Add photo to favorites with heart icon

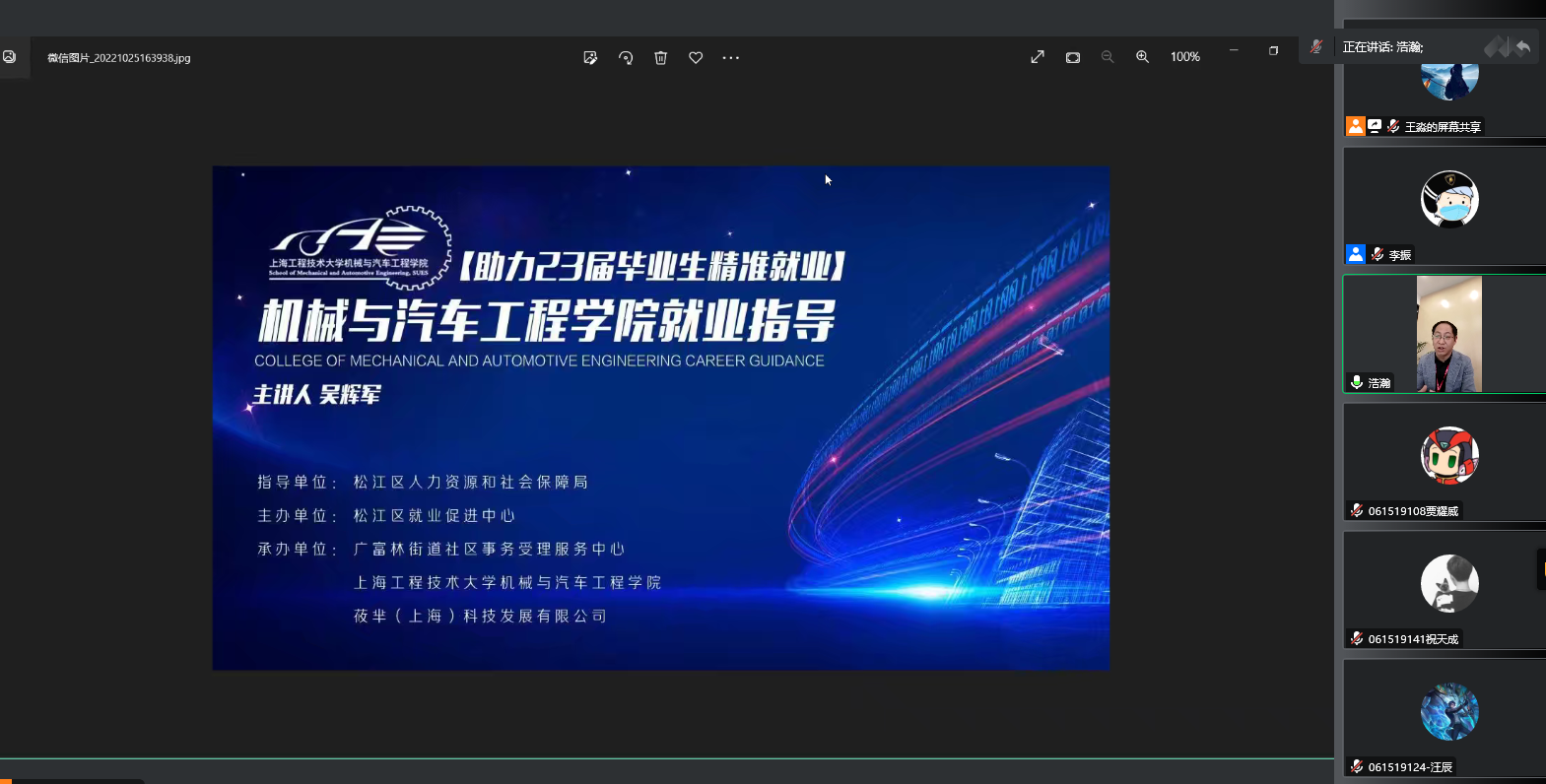[x=696, y=58]
